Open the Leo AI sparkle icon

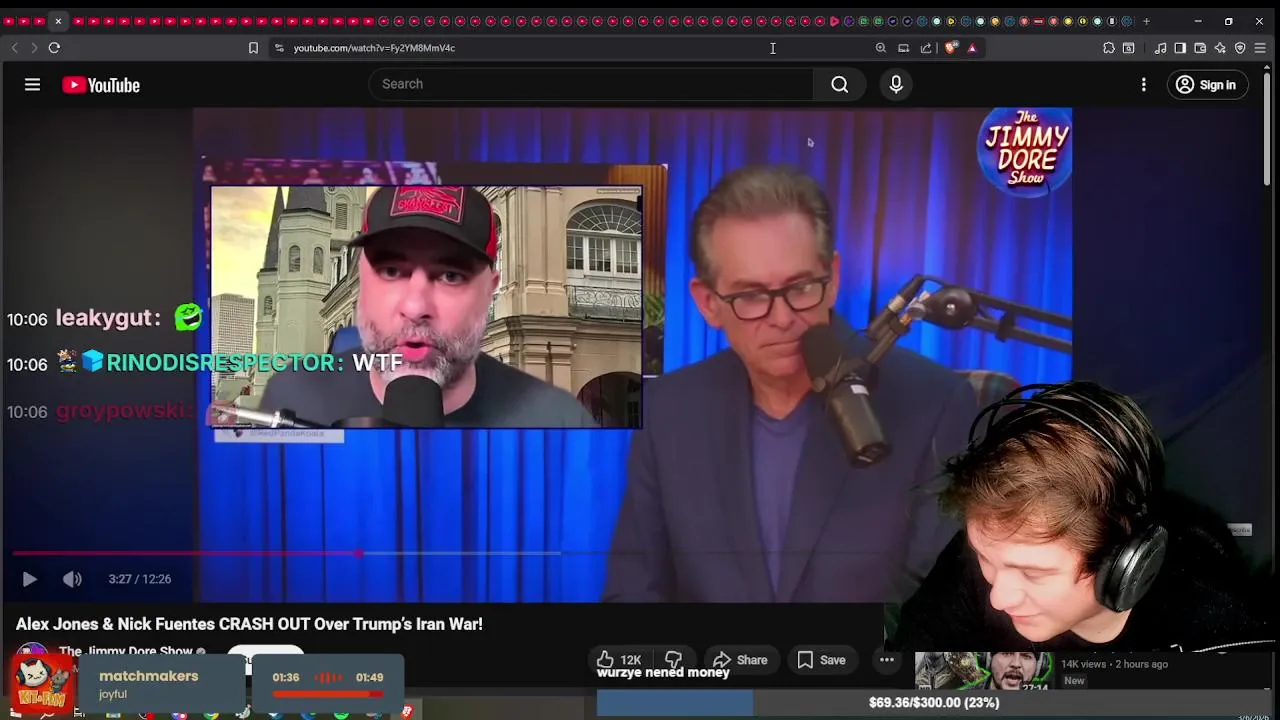click(1220, 48)
